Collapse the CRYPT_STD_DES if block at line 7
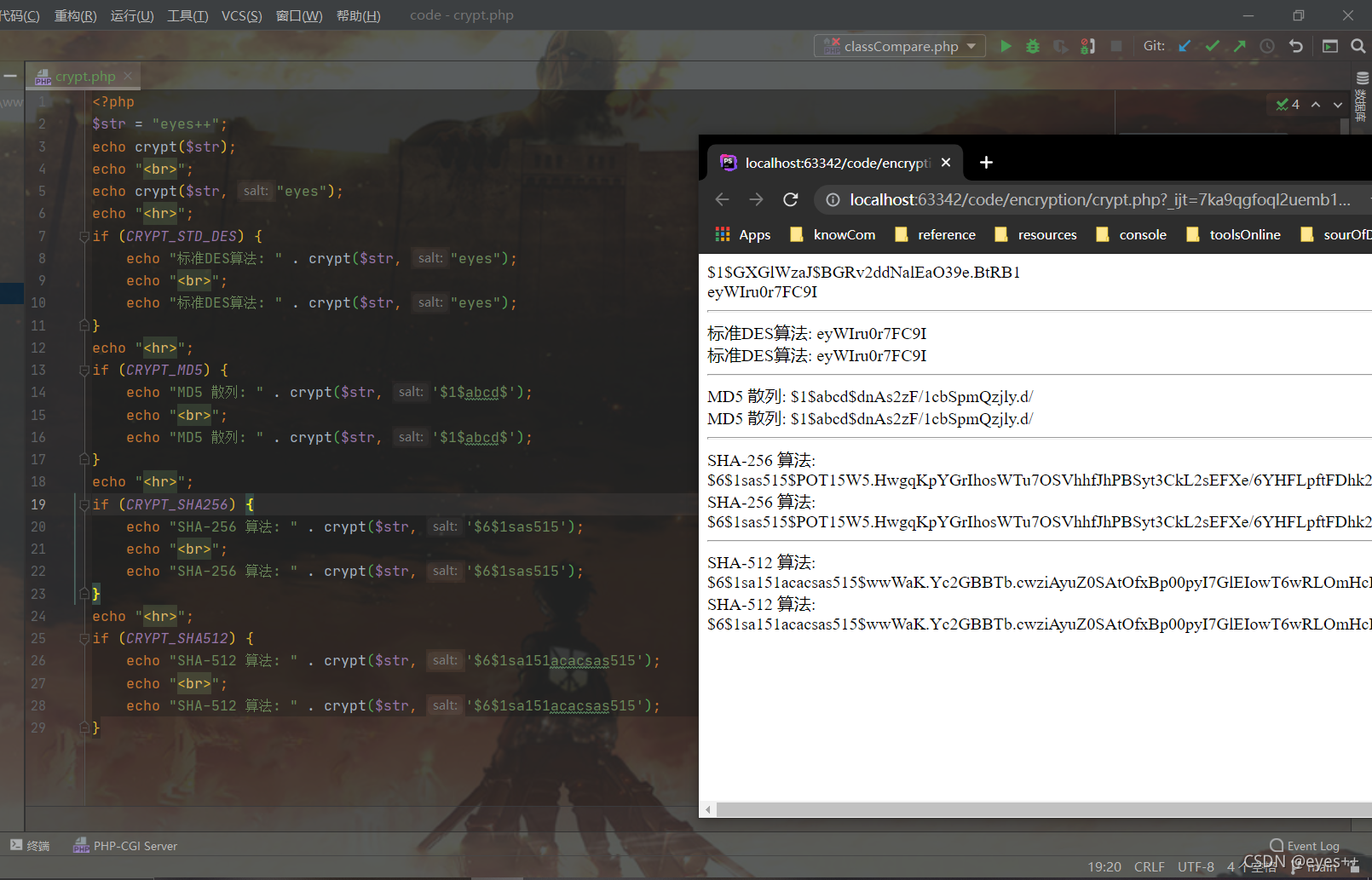1372x880 pixels. coord(84,236)
